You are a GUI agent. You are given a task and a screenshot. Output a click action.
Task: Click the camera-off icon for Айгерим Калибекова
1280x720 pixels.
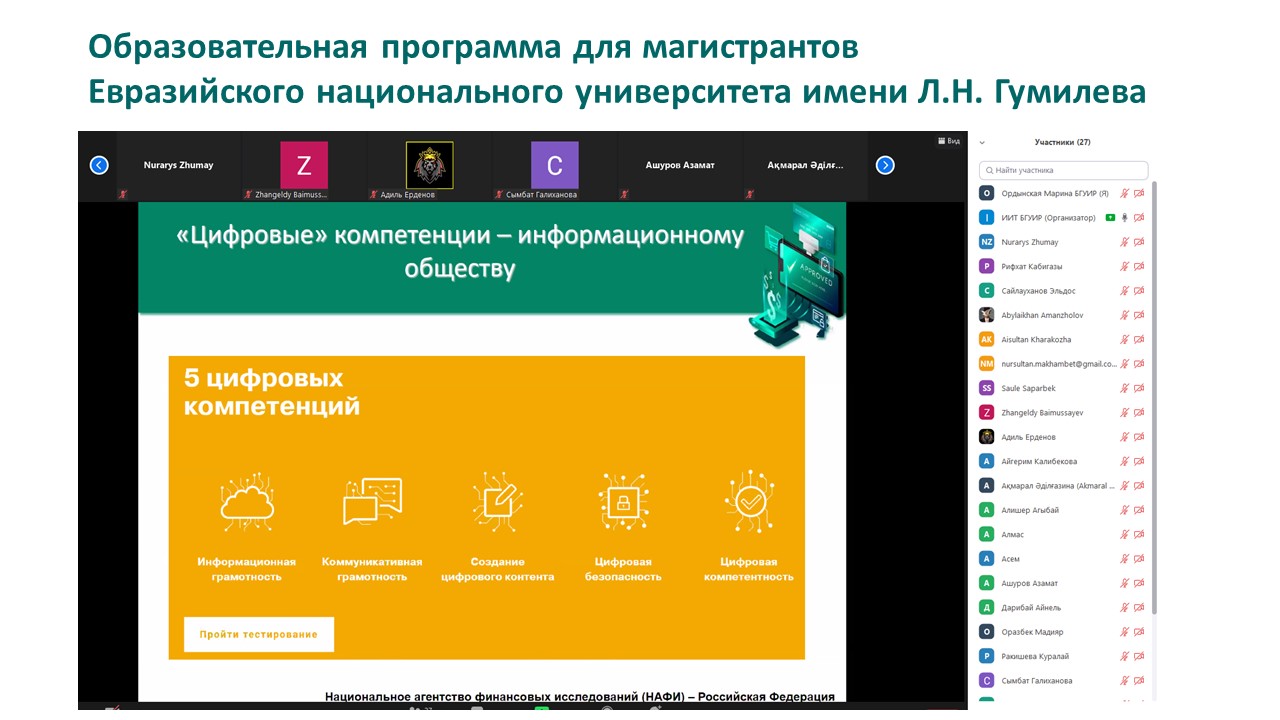coord(1139,462)
